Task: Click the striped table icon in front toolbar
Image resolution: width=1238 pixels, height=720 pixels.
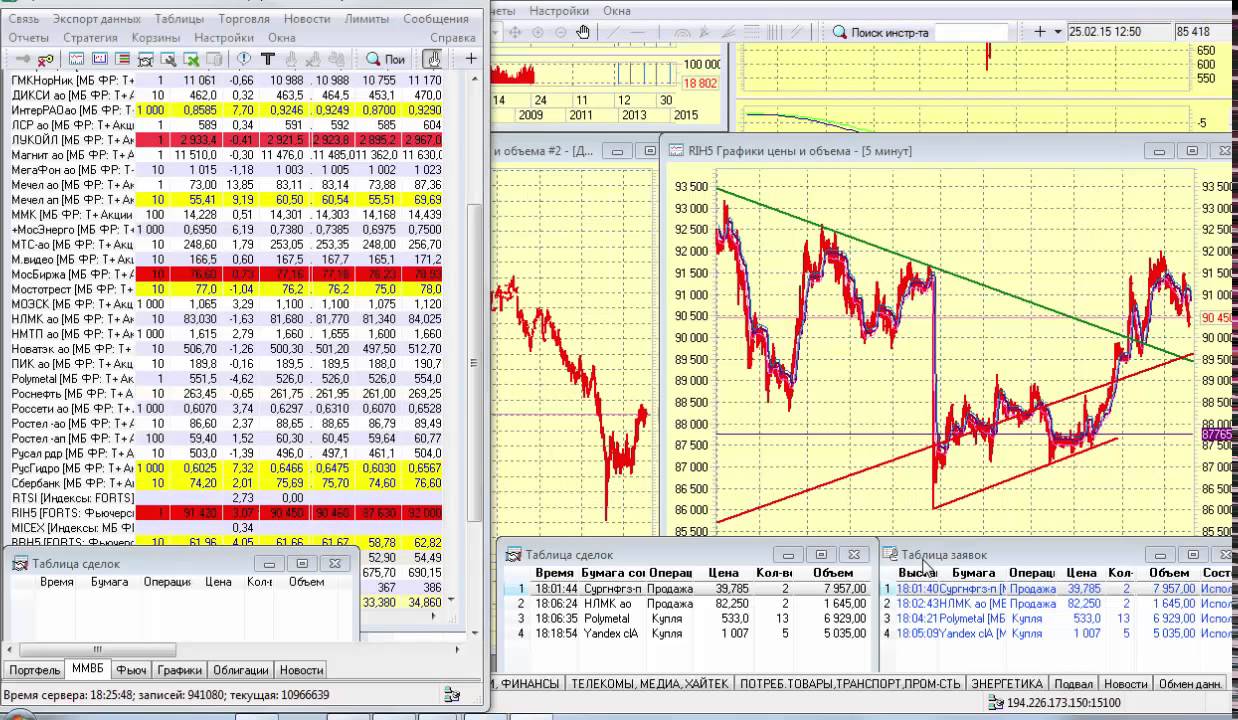Action: [x=123, y=59]
